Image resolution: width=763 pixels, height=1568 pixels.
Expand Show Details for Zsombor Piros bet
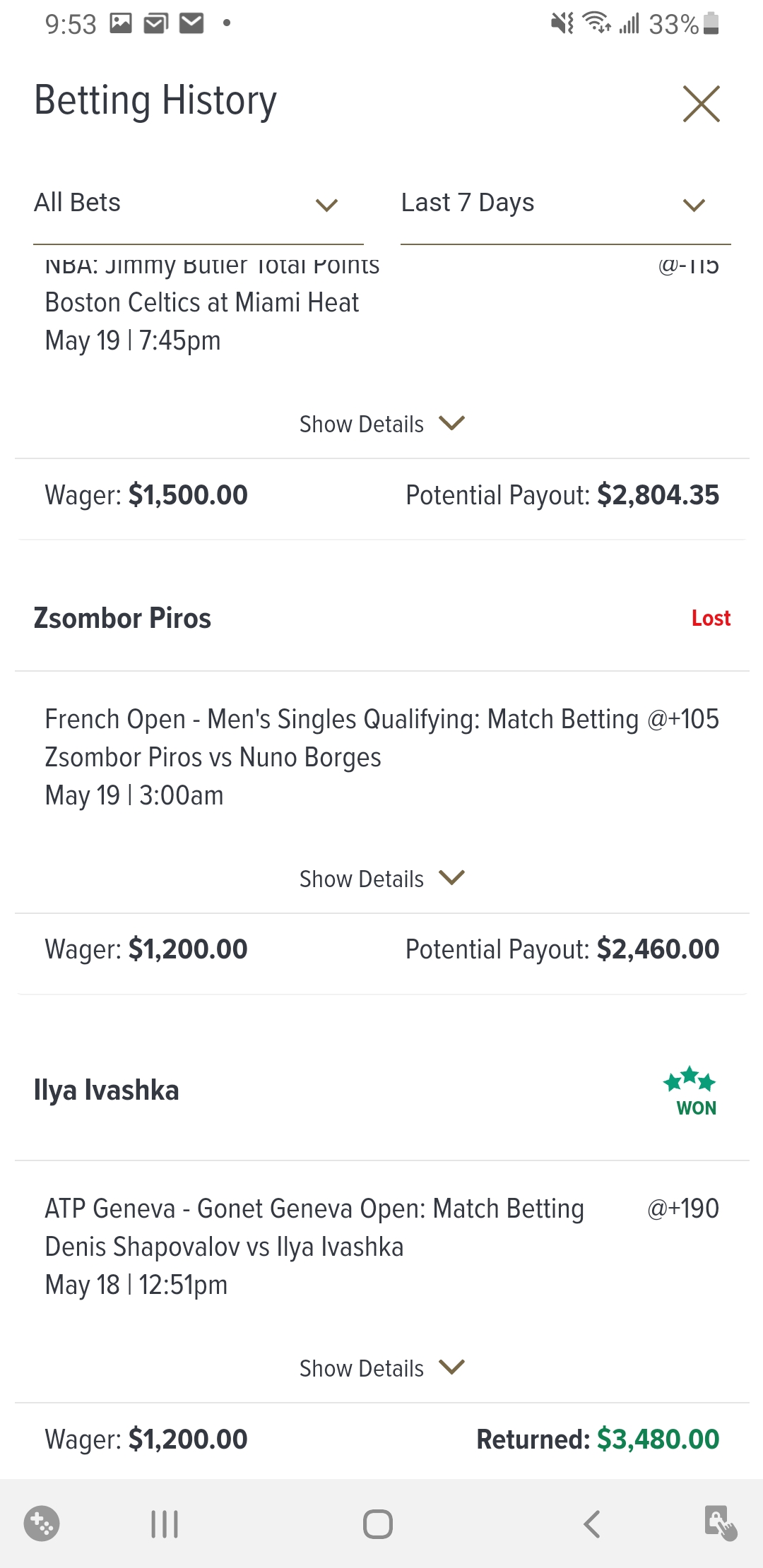(x=381, y=879)
